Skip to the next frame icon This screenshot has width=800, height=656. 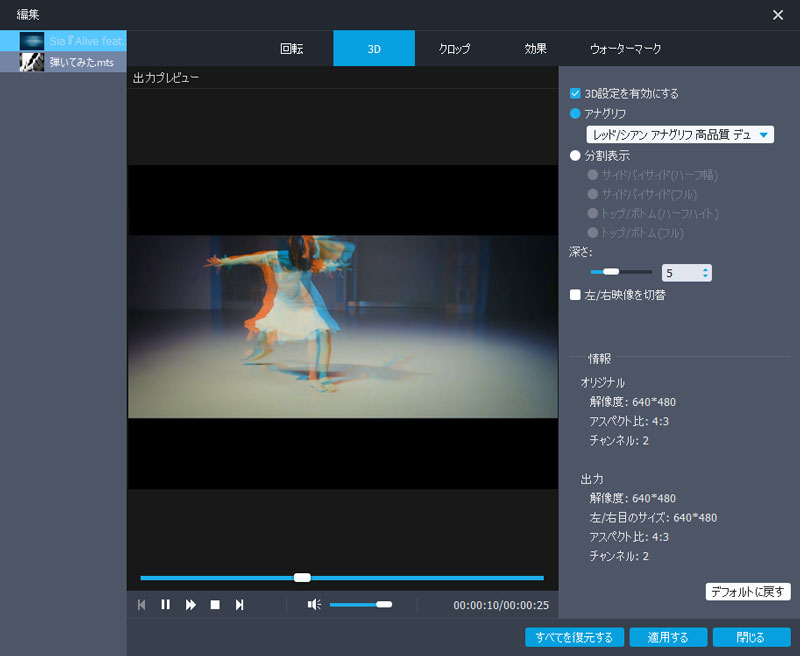click(x=239, y=604)
